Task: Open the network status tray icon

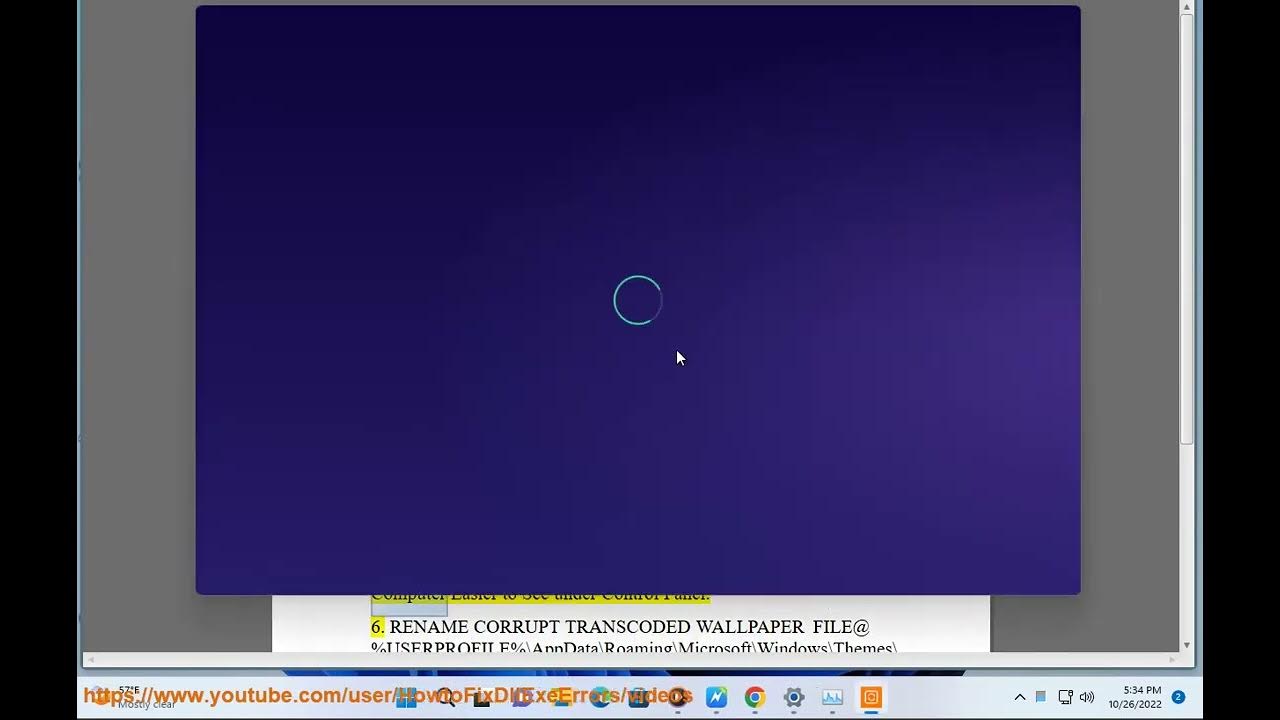Action: [1065, 697]
